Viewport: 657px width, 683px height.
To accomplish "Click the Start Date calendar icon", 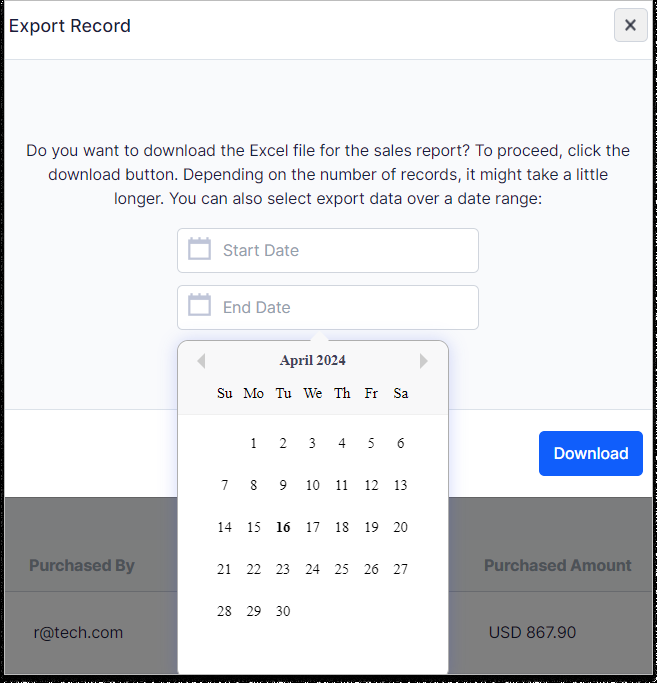I will click(x=200, y=249).
